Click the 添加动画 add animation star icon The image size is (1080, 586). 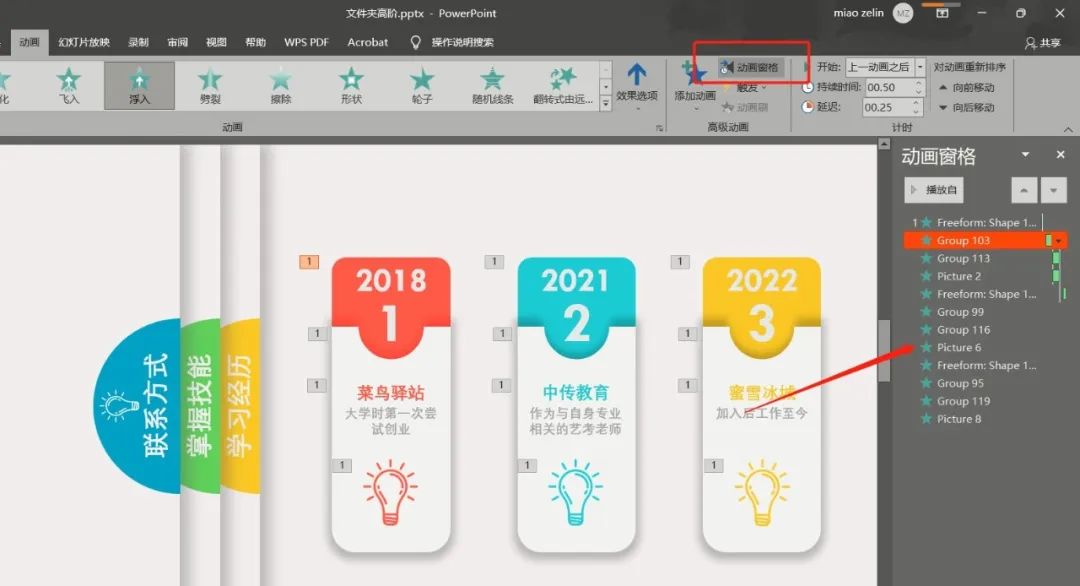[x=694, y=73]
